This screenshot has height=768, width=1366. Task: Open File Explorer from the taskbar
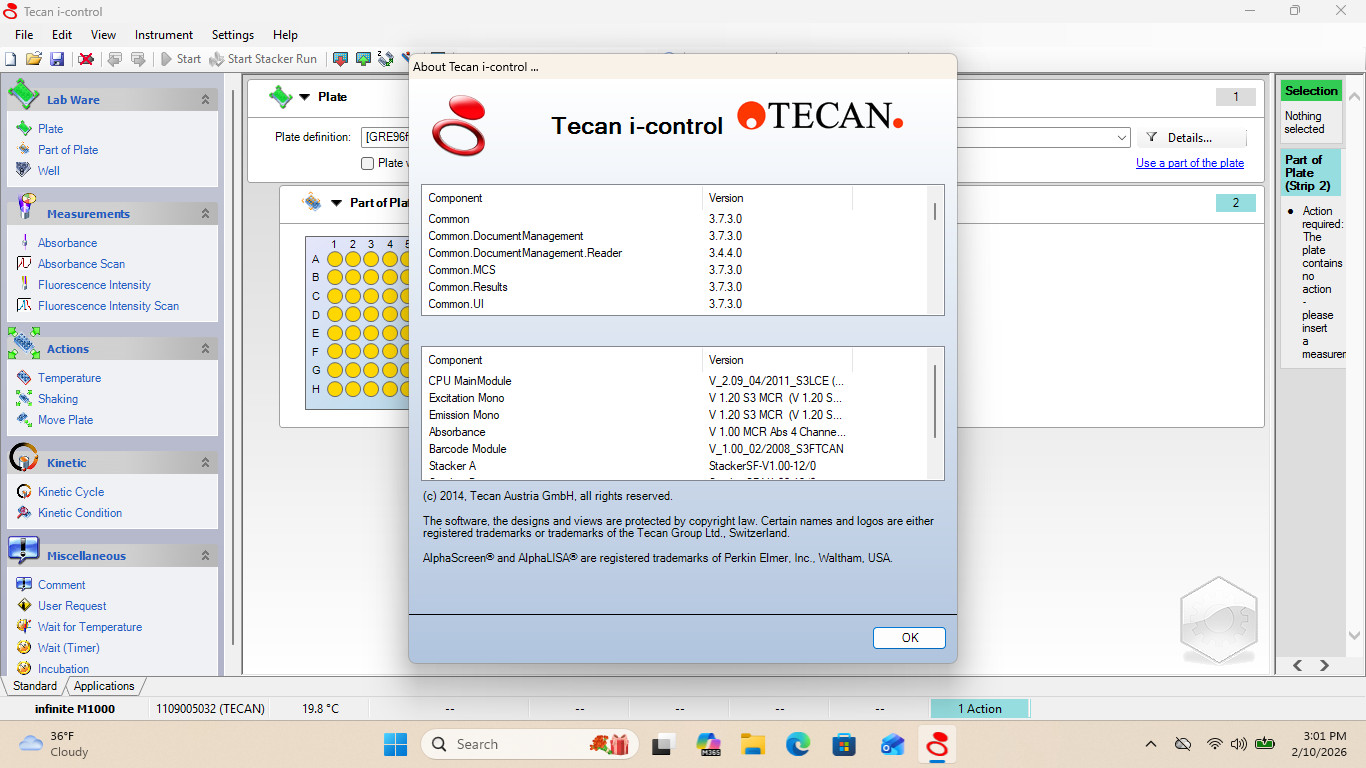click(752, 744)
